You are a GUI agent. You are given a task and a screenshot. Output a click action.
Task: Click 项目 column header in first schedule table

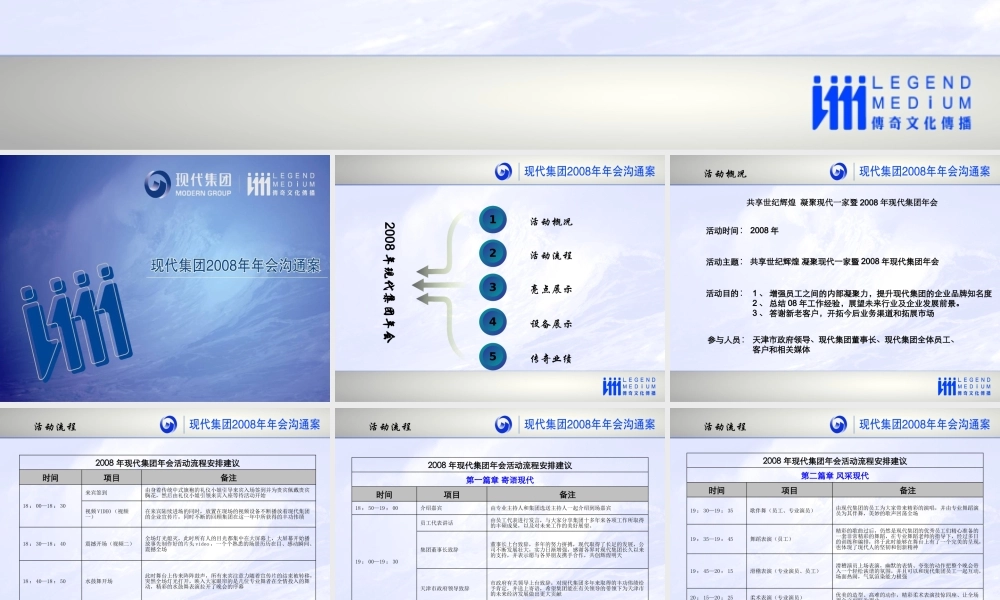click(112, 478)
